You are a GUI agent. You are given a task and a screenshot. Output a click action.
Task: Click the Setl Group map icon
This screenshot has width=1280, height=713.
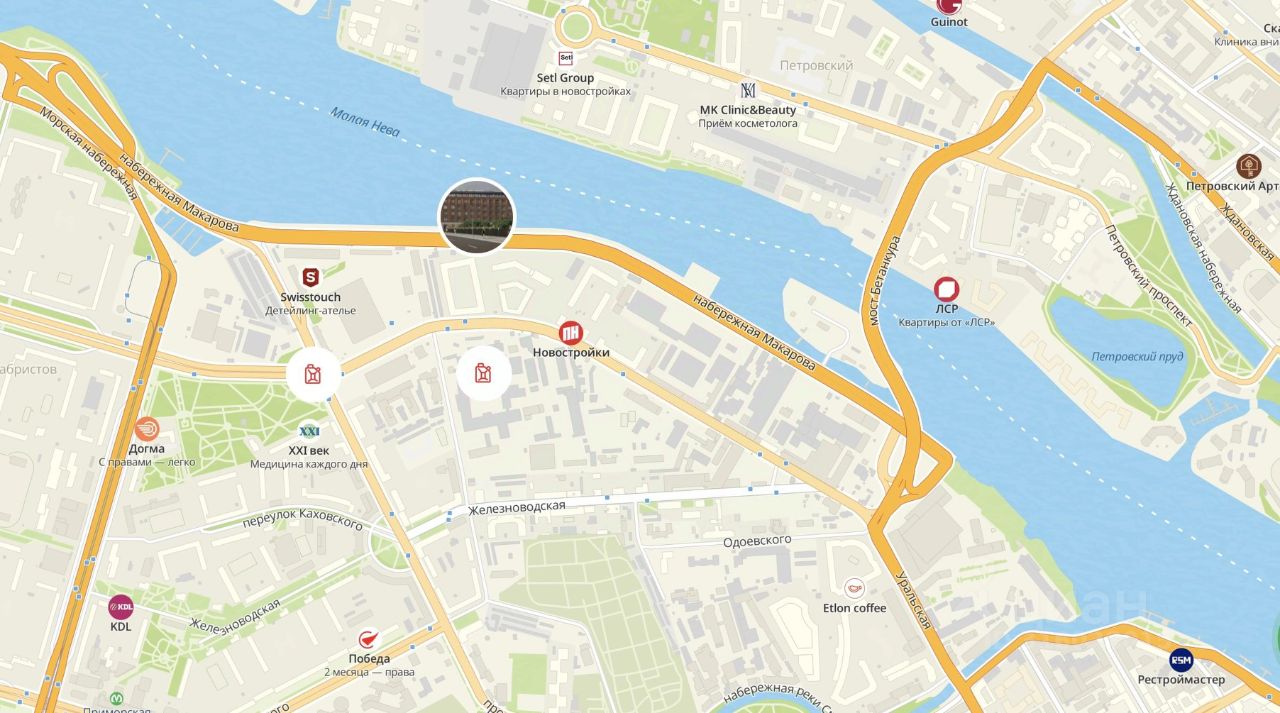(x=566, y=59)
